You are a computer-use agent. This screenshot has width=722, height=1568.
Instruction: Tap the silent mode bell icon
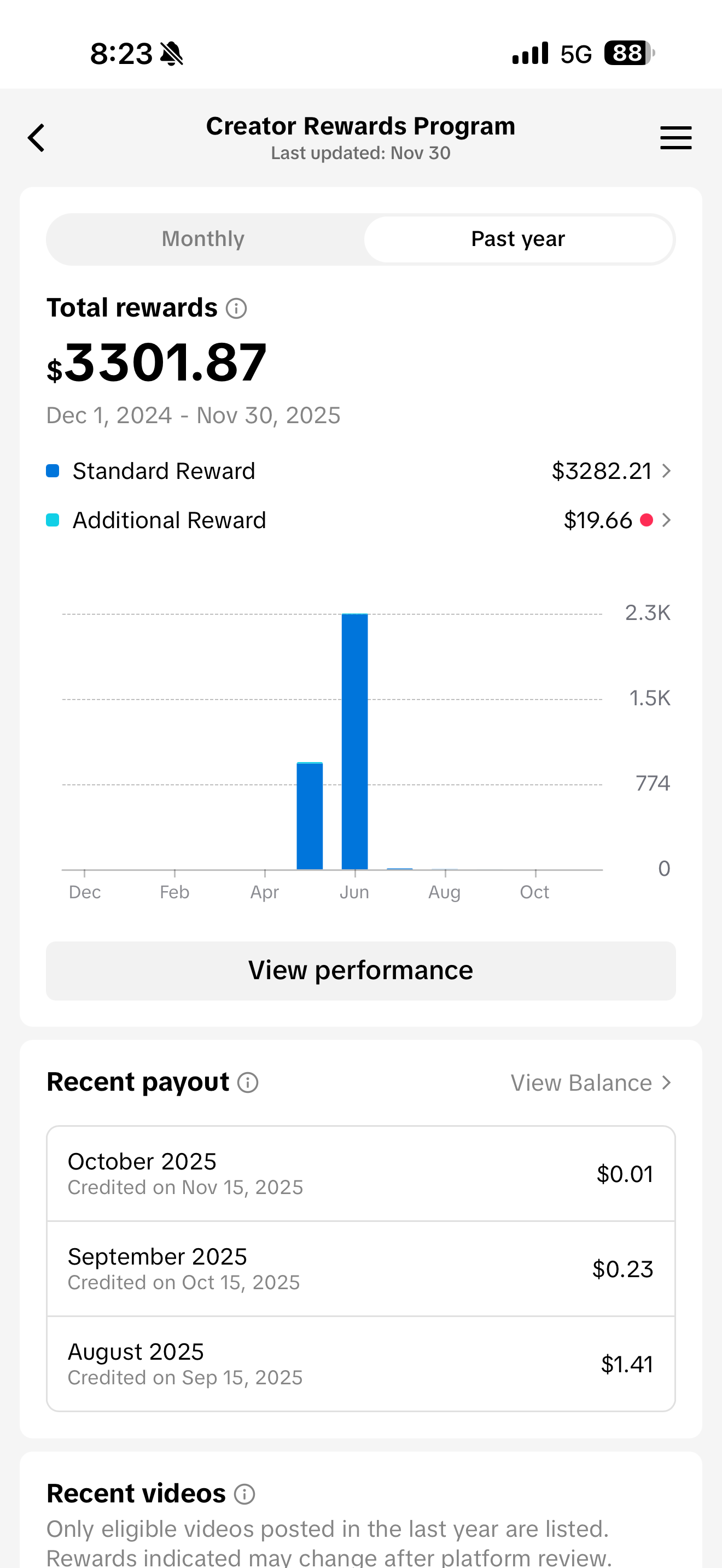tap(172, 54)
